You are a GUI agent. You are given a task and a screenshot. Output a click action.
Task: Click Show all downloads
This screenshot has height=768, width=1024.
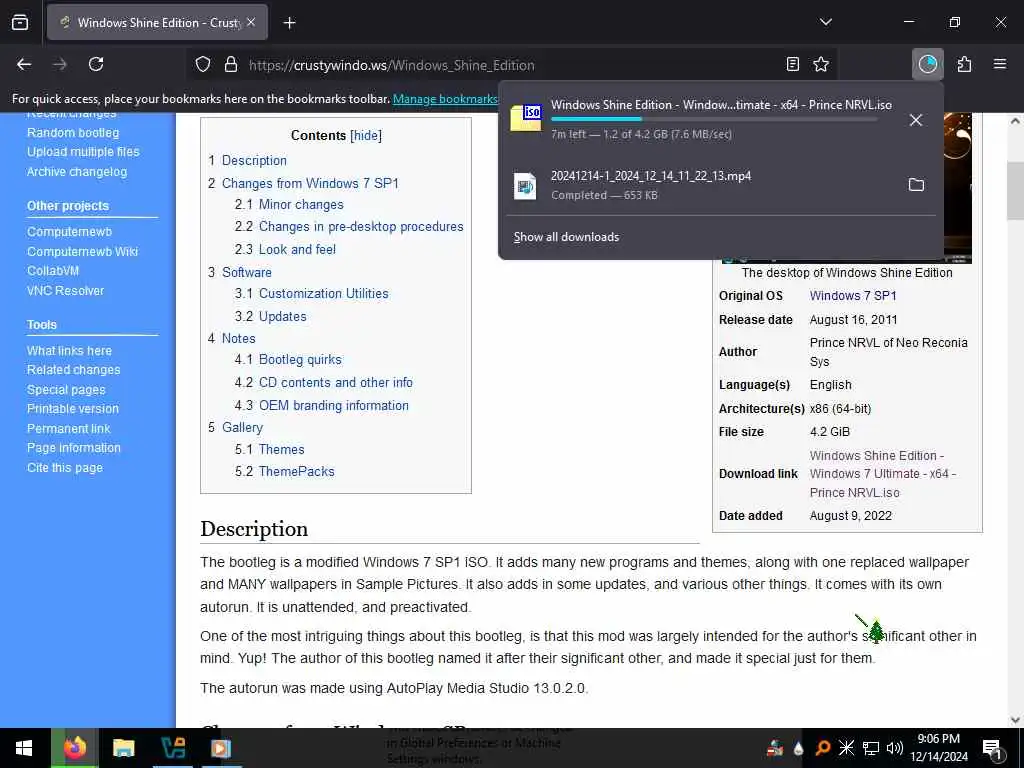click(566, 237)
